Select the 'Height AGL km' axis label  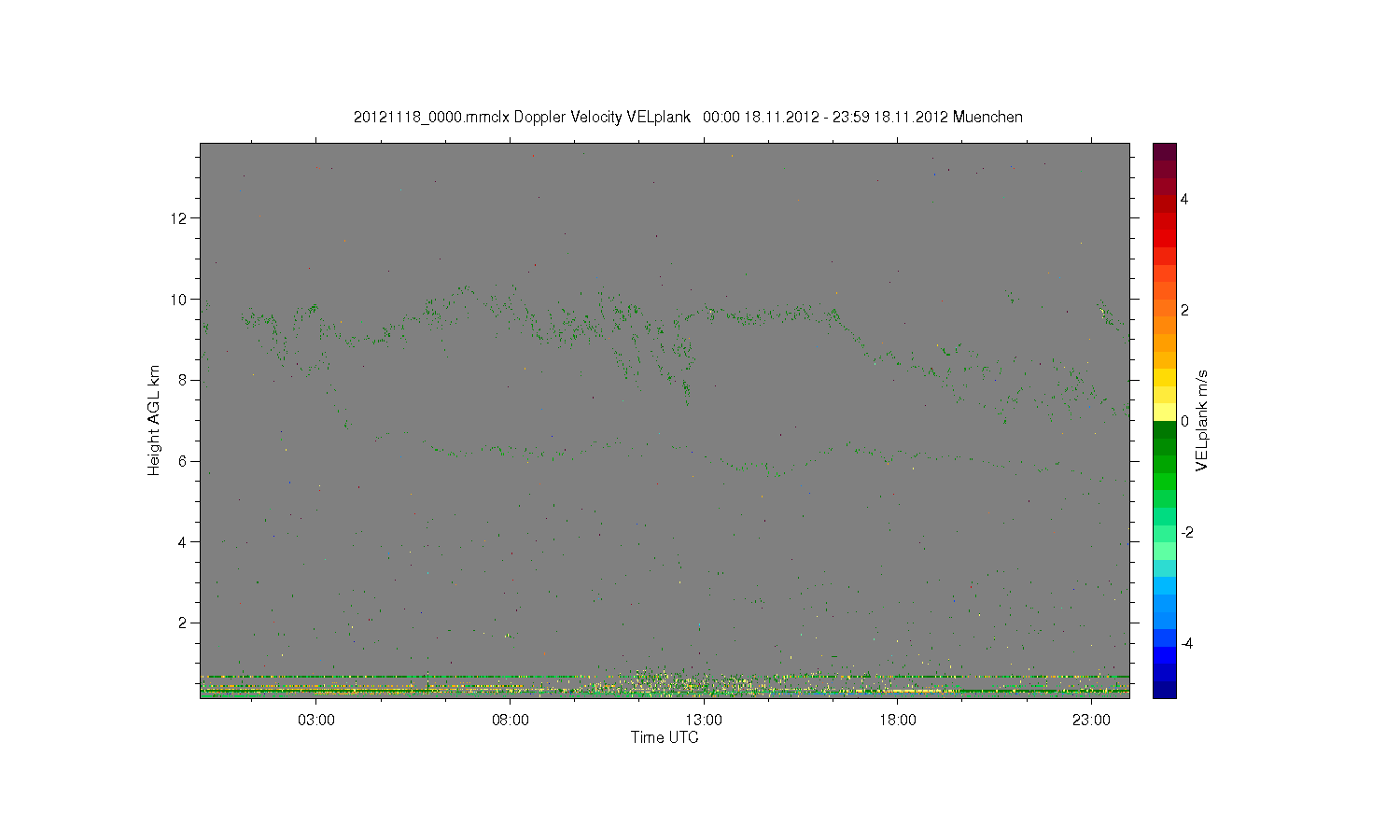(154, 420)
